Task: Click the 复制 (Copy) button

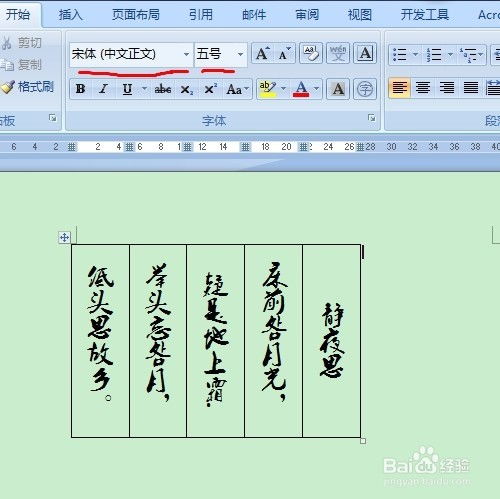Action: point(21,64)
